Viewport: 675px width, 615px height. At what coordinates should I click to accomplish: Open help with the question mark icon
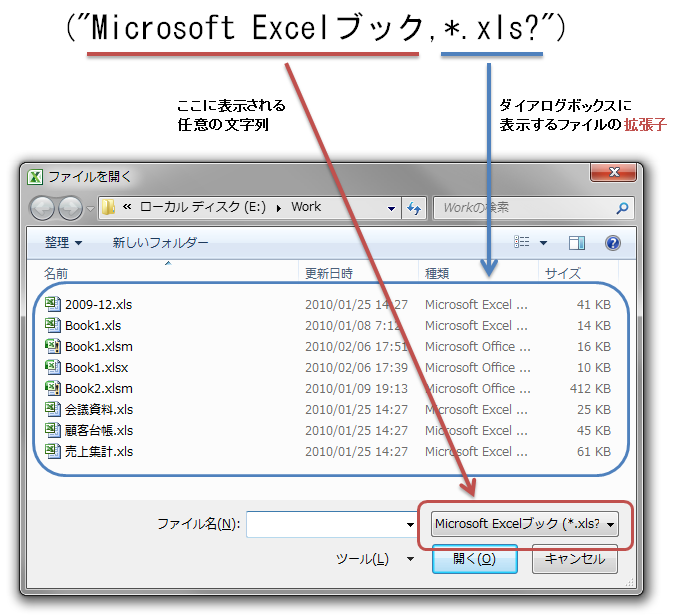(x=613, y=243)
